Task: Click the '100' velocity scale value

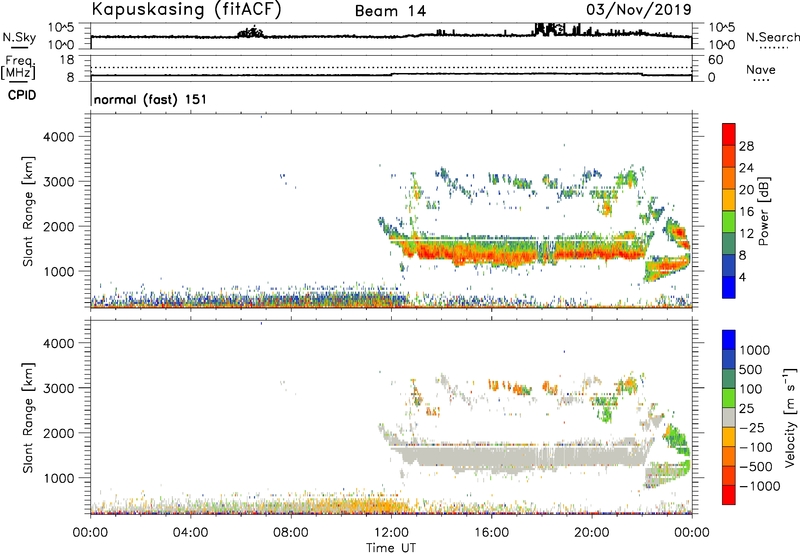Action: click(751, 389)
